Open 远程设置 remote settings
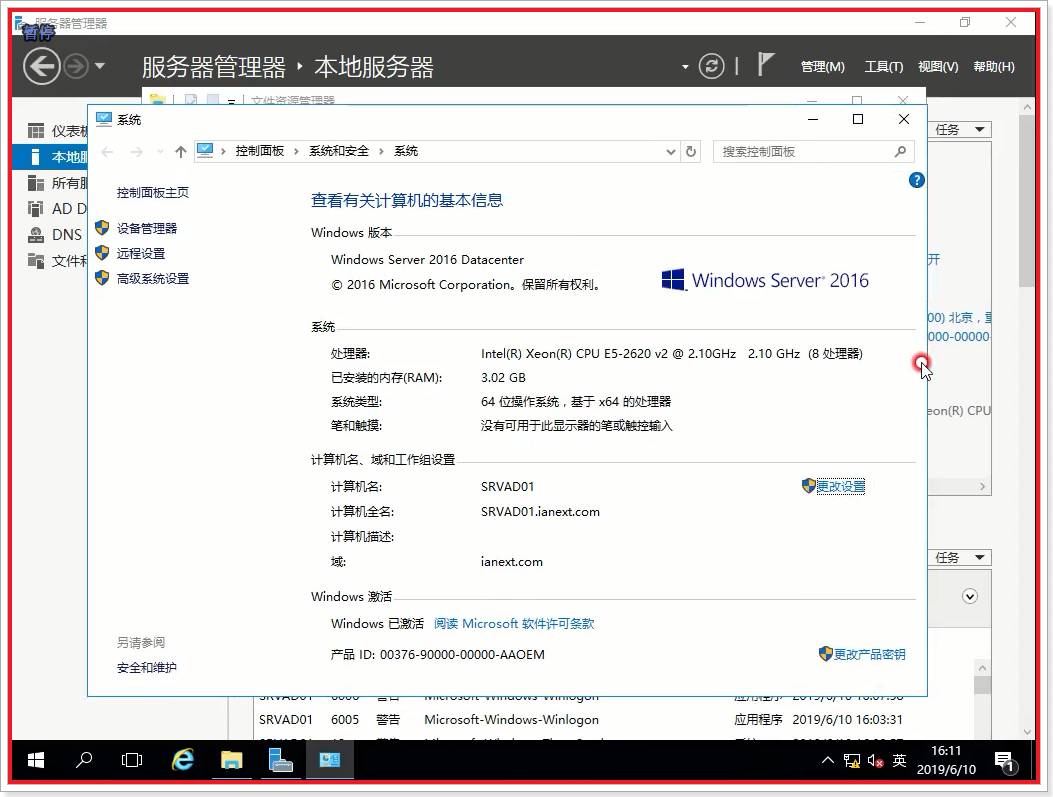 [140, 253]
